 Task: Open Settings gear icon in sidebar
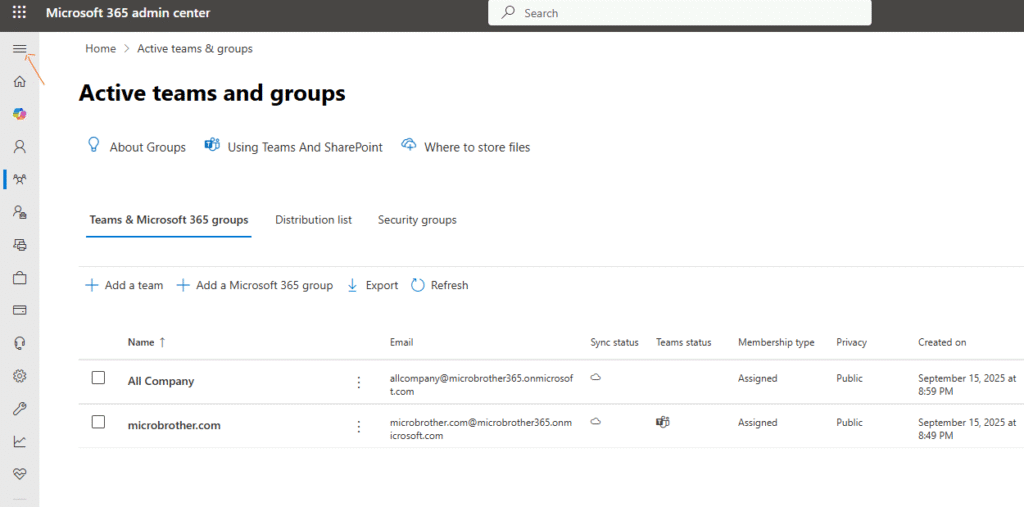[x=19, y=376]
